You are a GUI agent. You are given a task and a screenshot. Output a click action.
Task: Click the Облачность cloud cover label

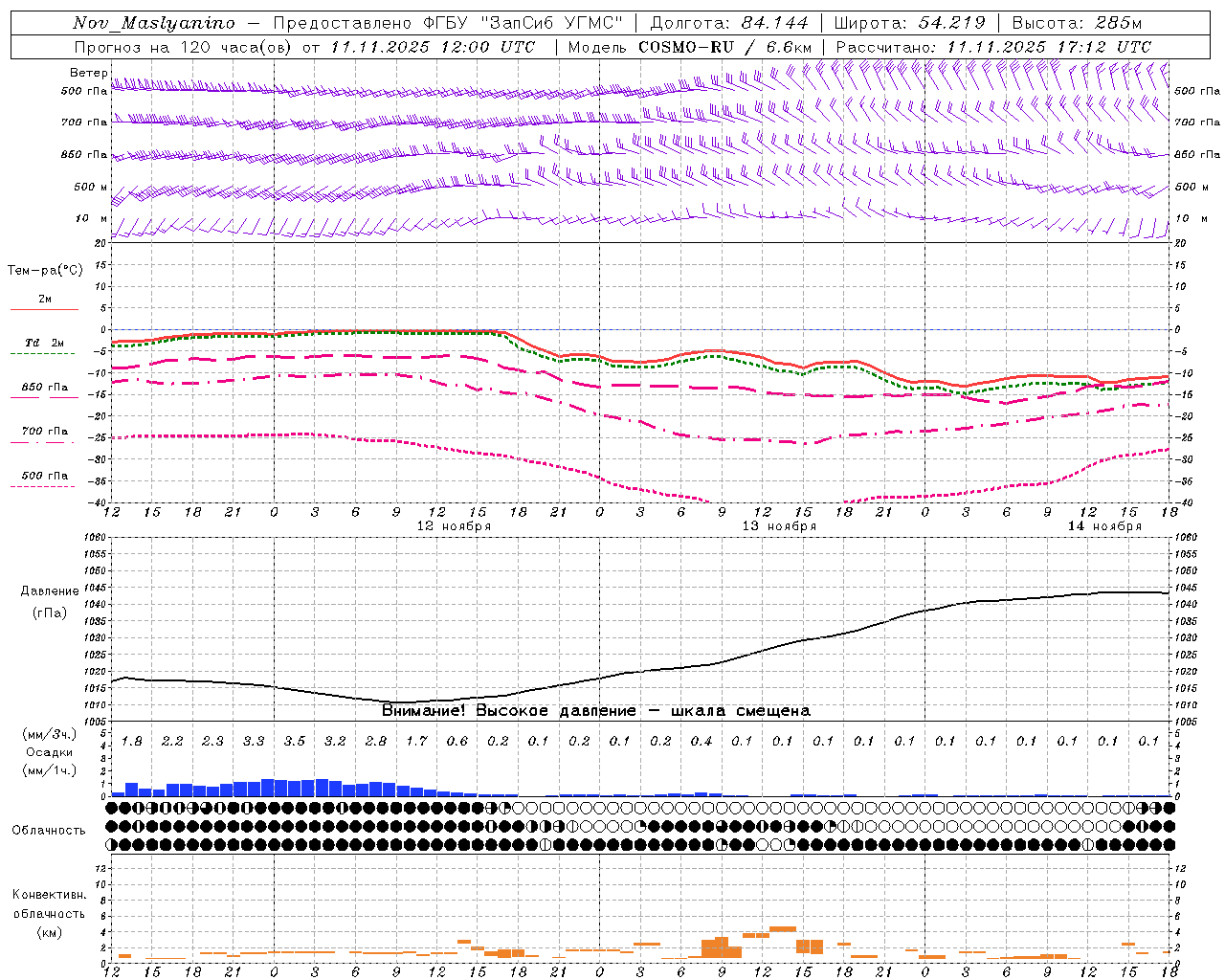[x=49, y=831]
